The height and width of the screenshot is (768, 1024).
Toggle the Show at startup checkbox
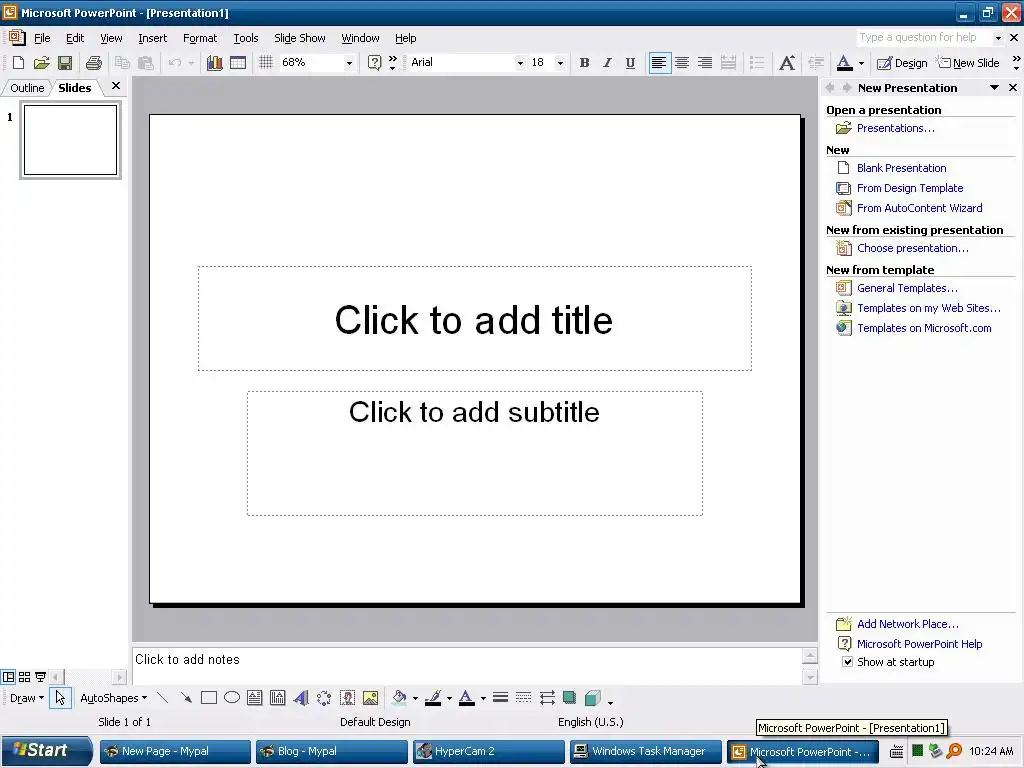click(x=848, y=662)
